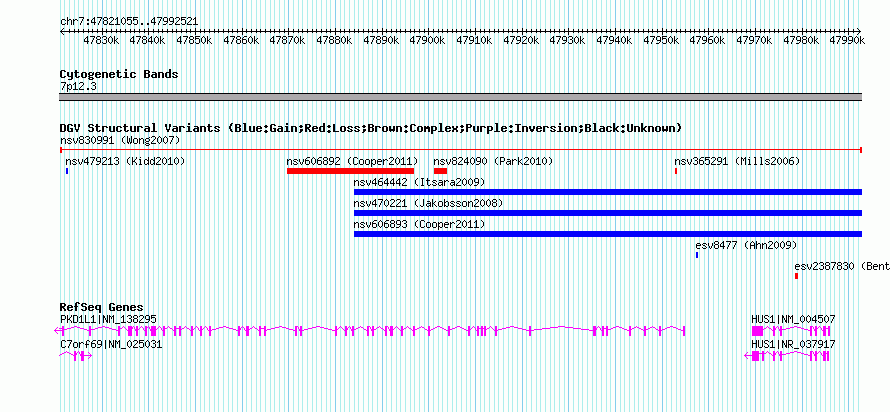
Task: Select the HUS1 NM_004507 gene glyph
Action: tap(791, 330)
